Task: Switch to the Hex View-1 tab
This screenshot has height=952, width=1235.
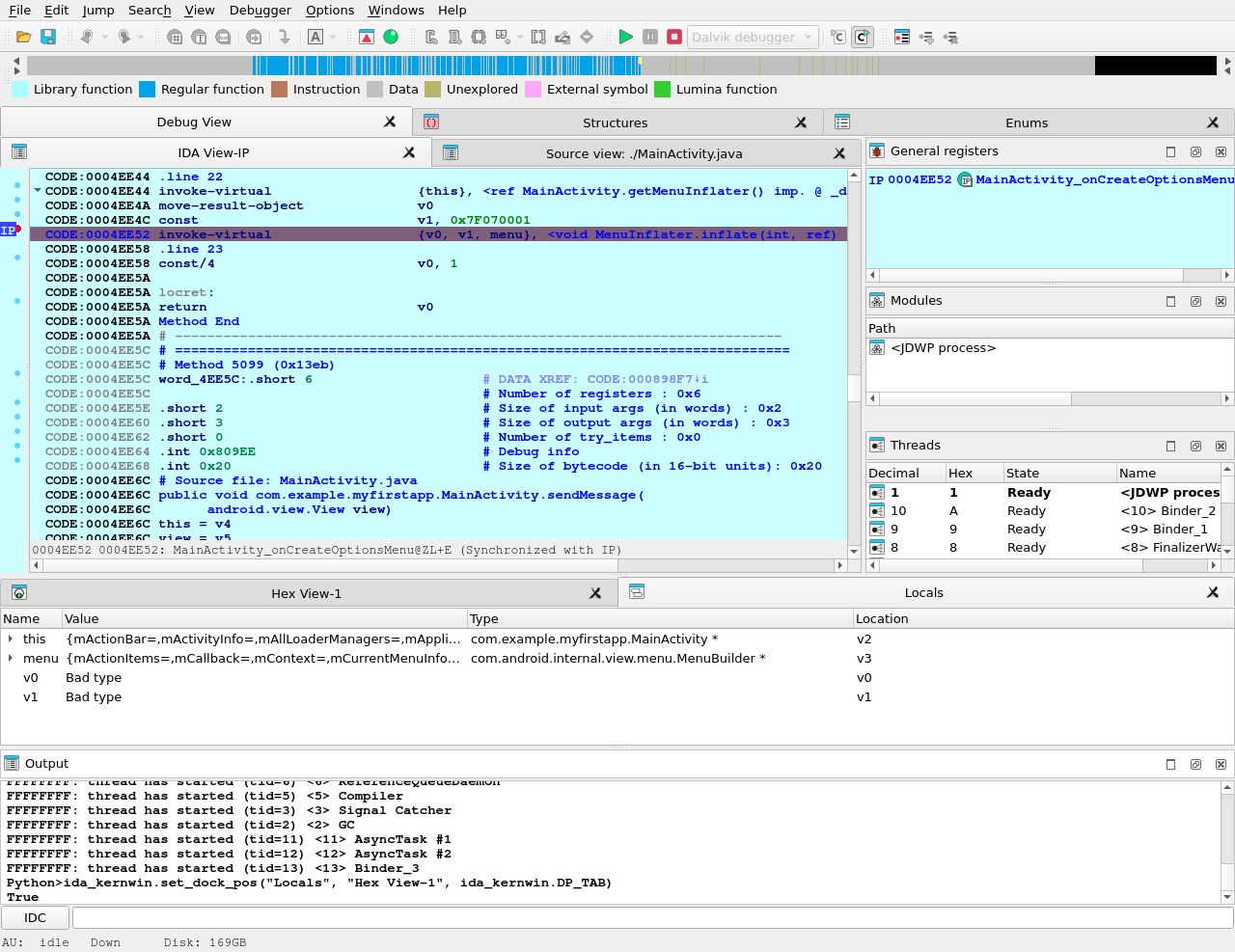Action: pos(306,593)
